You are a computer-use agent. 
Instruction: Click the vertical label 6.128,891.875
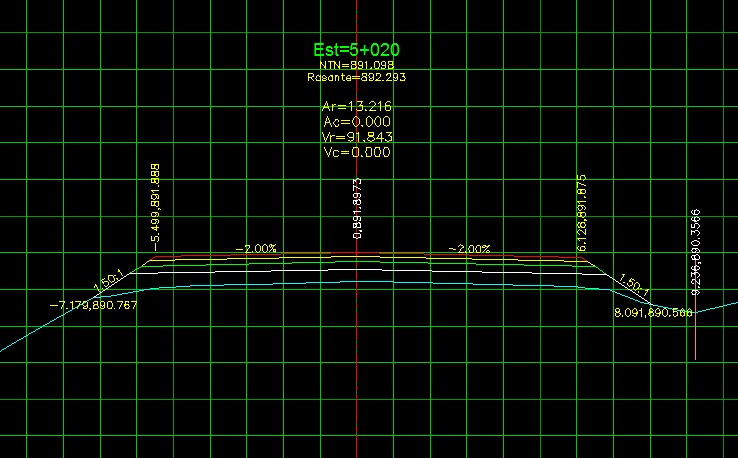[x=582, y=213]
